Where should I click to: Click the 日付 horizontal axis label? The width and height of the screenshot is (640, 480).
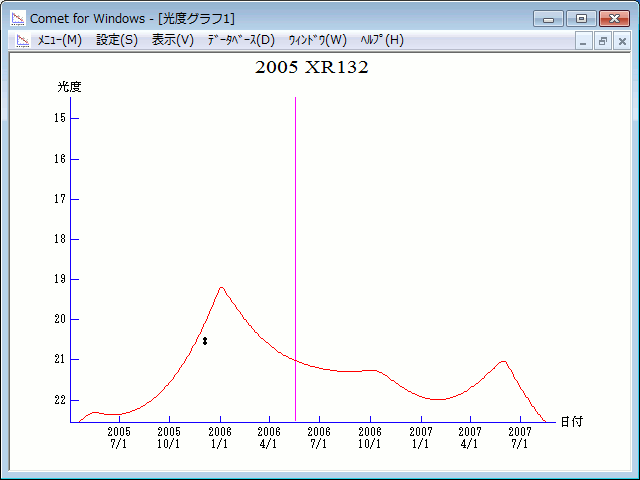(x=571, y=422)
